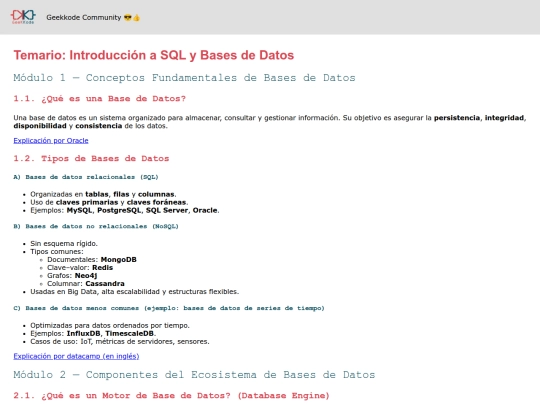The height and width of the screenshot is (405, 540).
Task: Click the '1.1. ¿Qué es una Base de Datos?' heading
Action: (100, 99)
